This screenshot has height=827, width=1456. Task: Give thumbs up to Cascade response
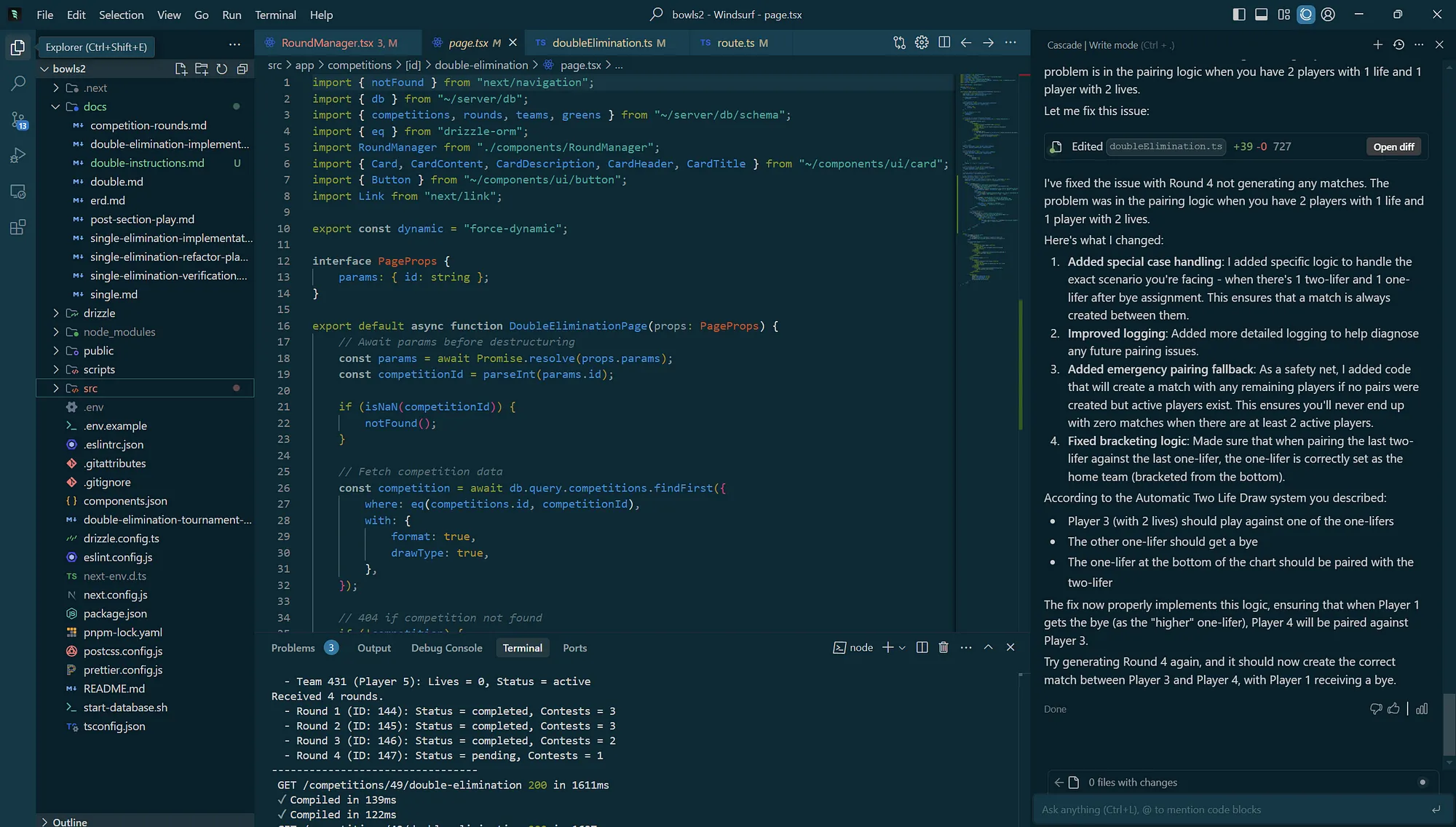pos(1393,708)
